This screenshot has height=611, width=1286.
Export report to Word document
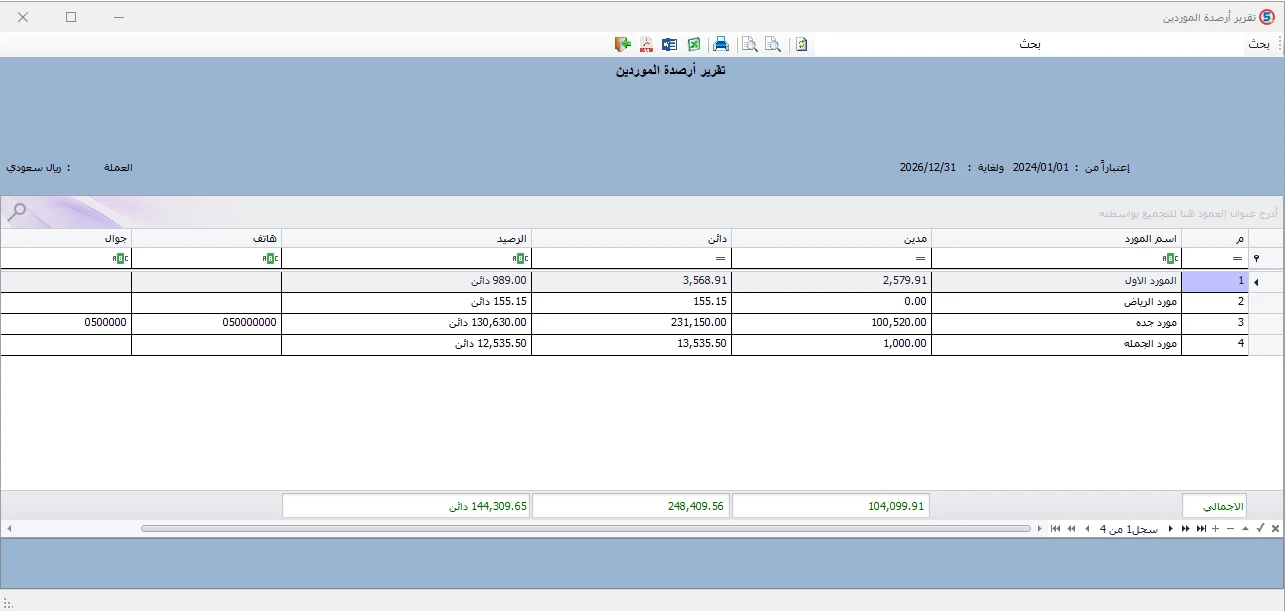[670, 44]
